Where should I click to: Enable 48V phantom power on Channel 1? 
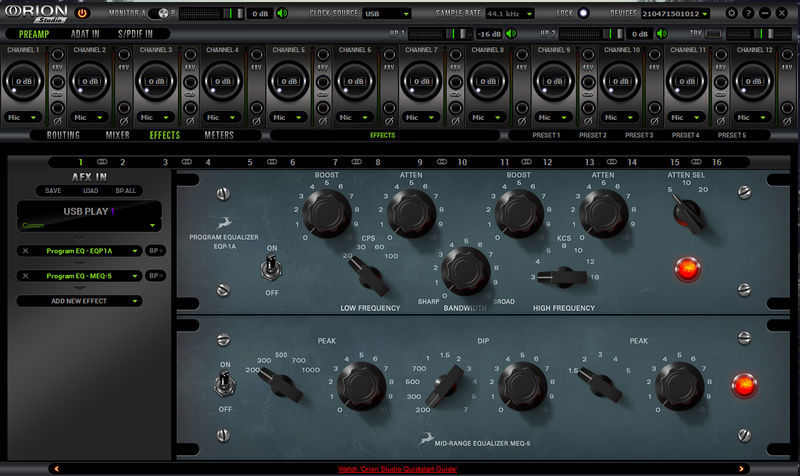tap(58, 55)
